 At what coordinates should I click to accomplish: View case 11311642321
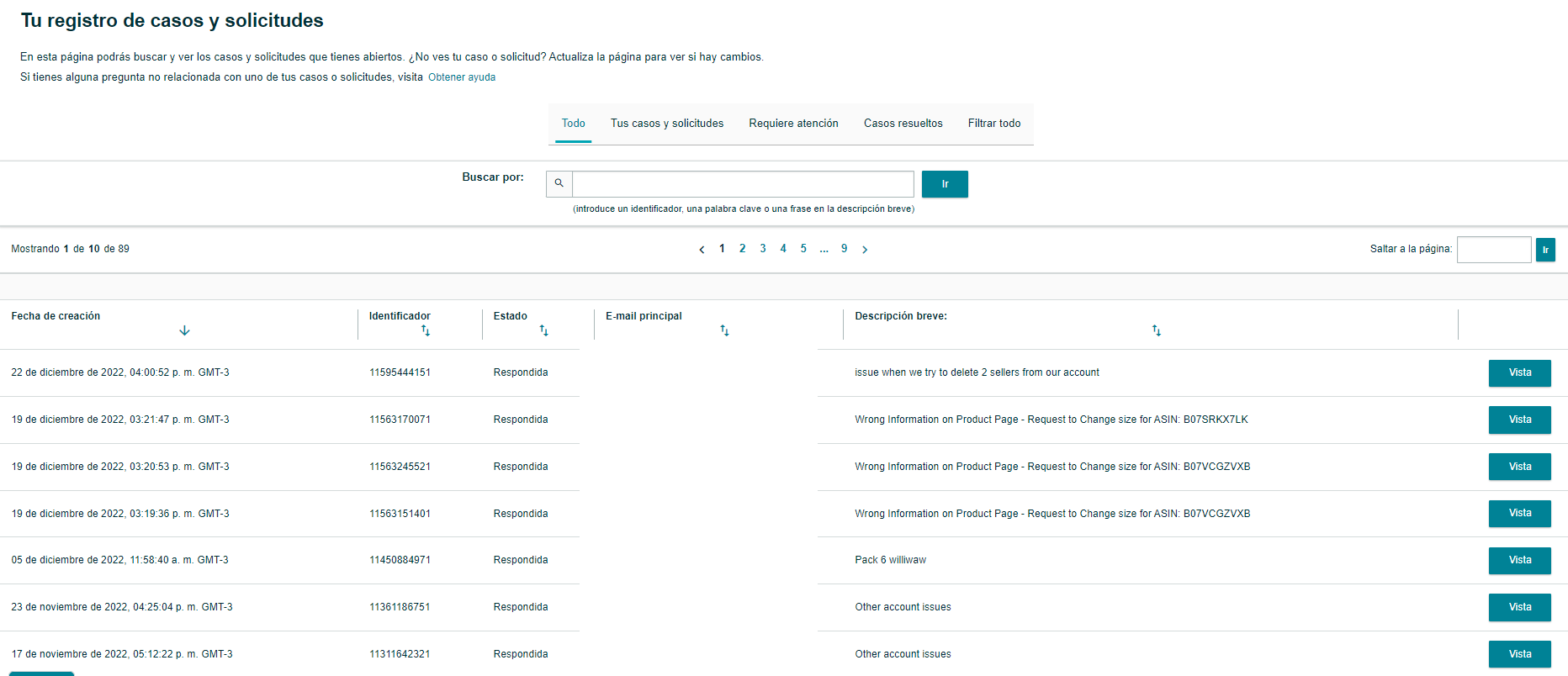[x=1519, y=654]
